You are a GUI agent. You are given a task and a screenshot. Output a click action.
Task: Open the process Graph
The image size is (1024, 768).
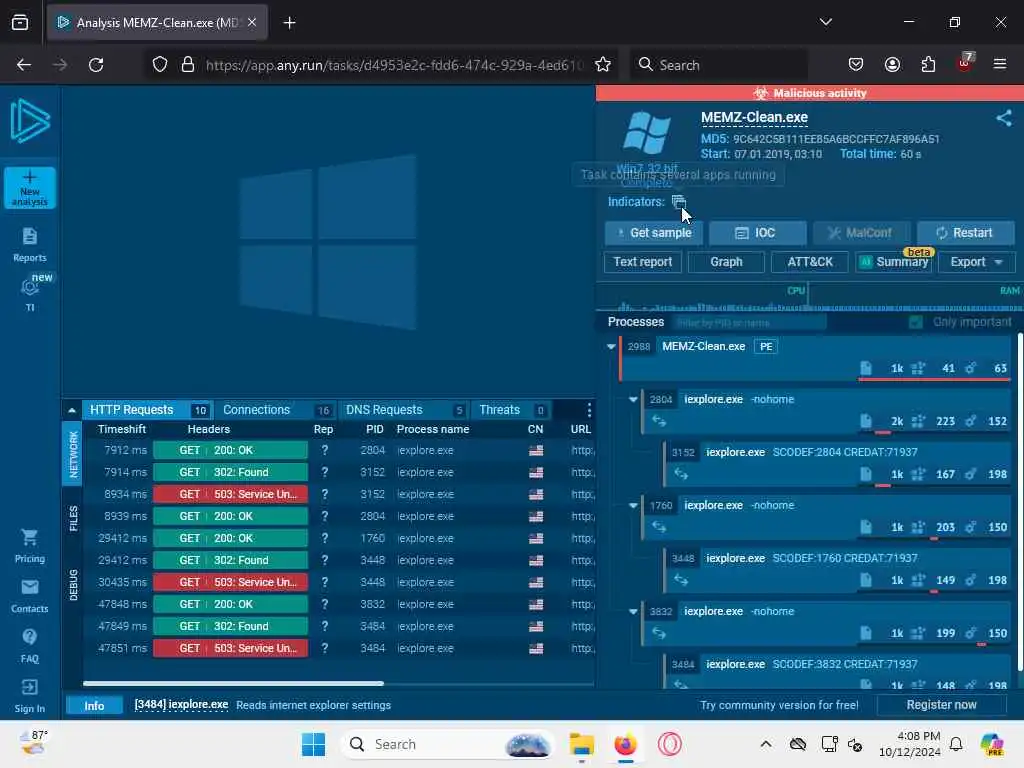[726, 262]
